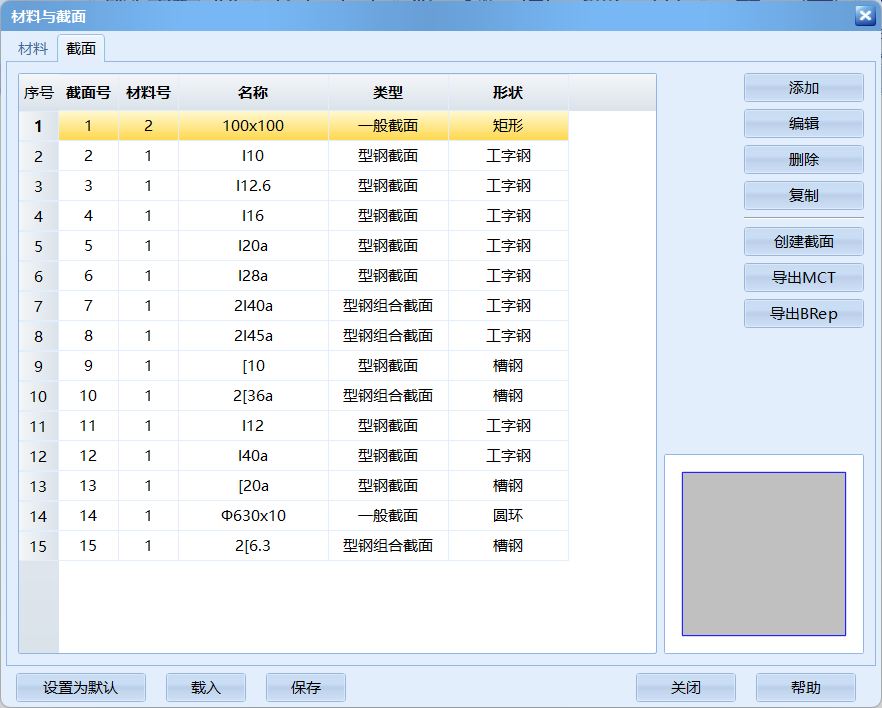Click the 保存 save button
882x708 pixels.
pyautogui.click(x=305, y=688)
